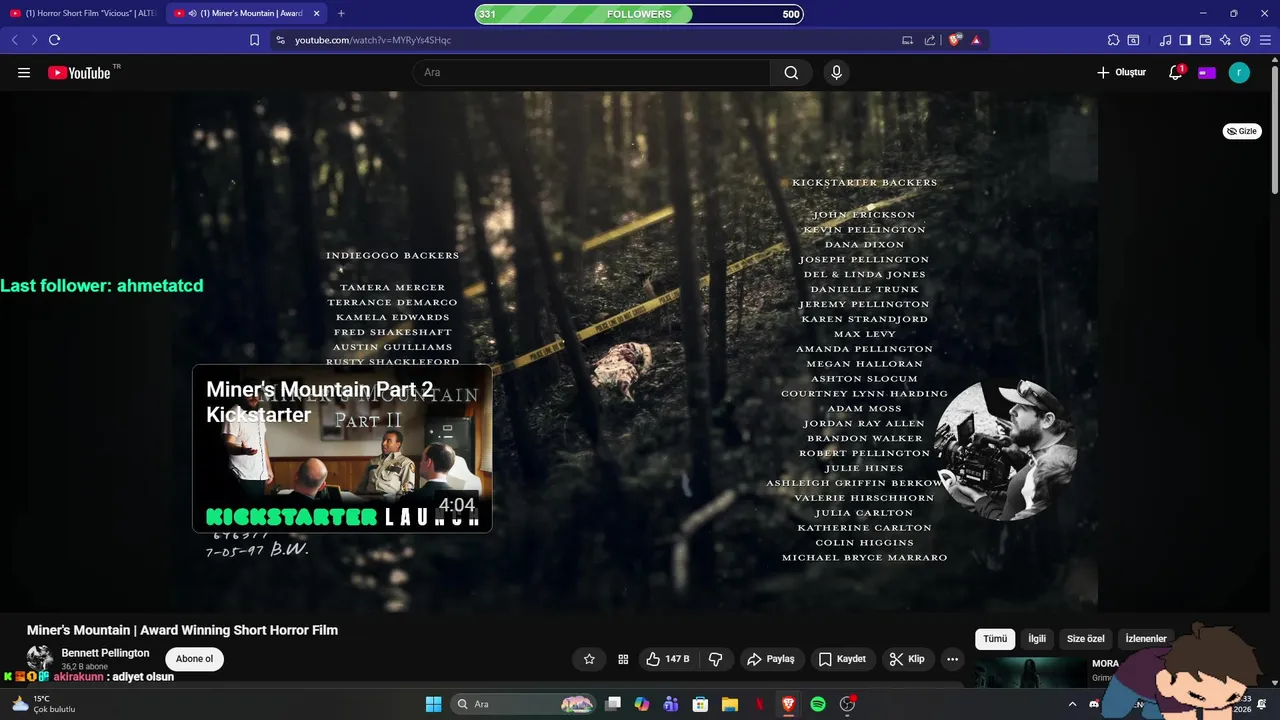Viewport: 1280px width, 720px height.
Task: Hide end screen with Gizle button
Action: (x=1242, y=131)
